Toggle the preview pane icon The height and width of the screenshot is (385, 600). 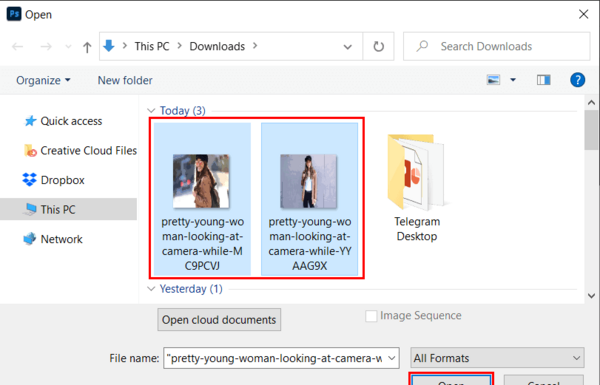(543, 80)
